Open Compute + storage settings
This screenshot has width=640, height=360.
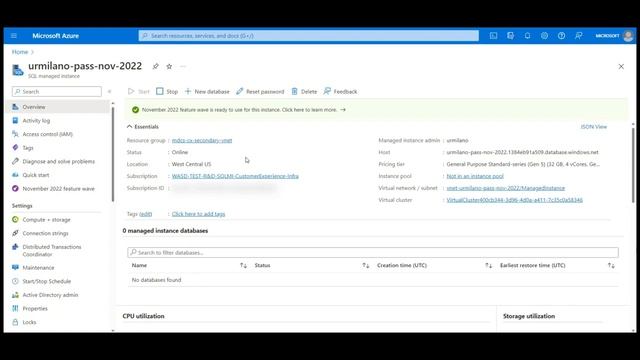click(47, 220)
